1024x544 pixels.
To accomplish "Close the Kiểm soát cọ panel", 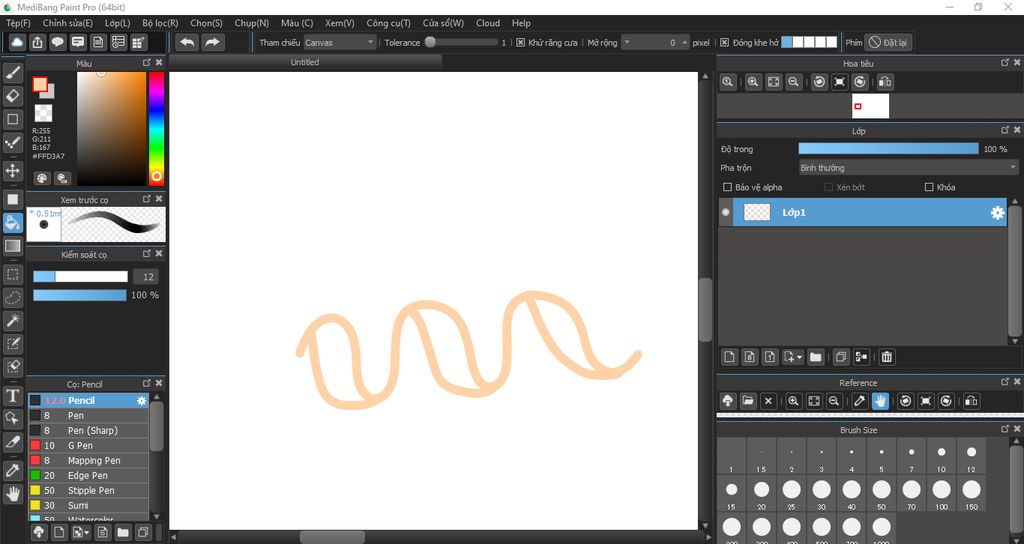I will coord(159,254).
